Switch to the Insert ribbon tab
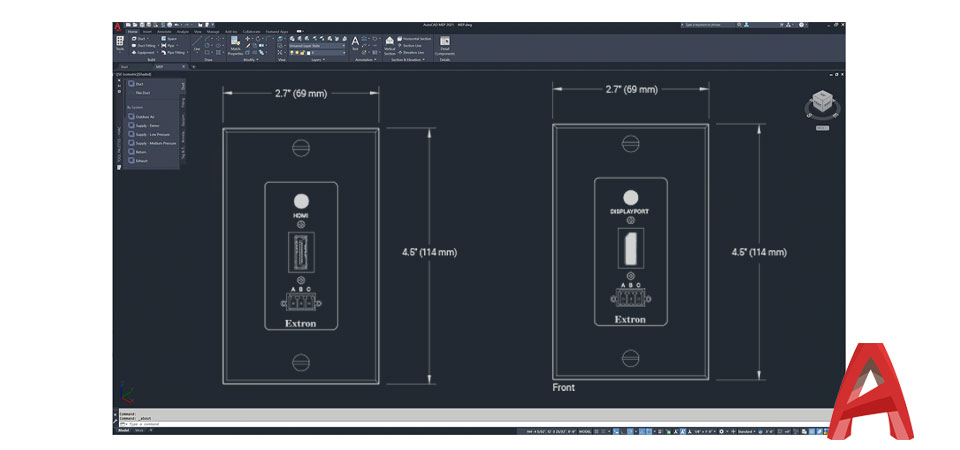The width and height of the screenshot is (960, 450). click(148, 32)
